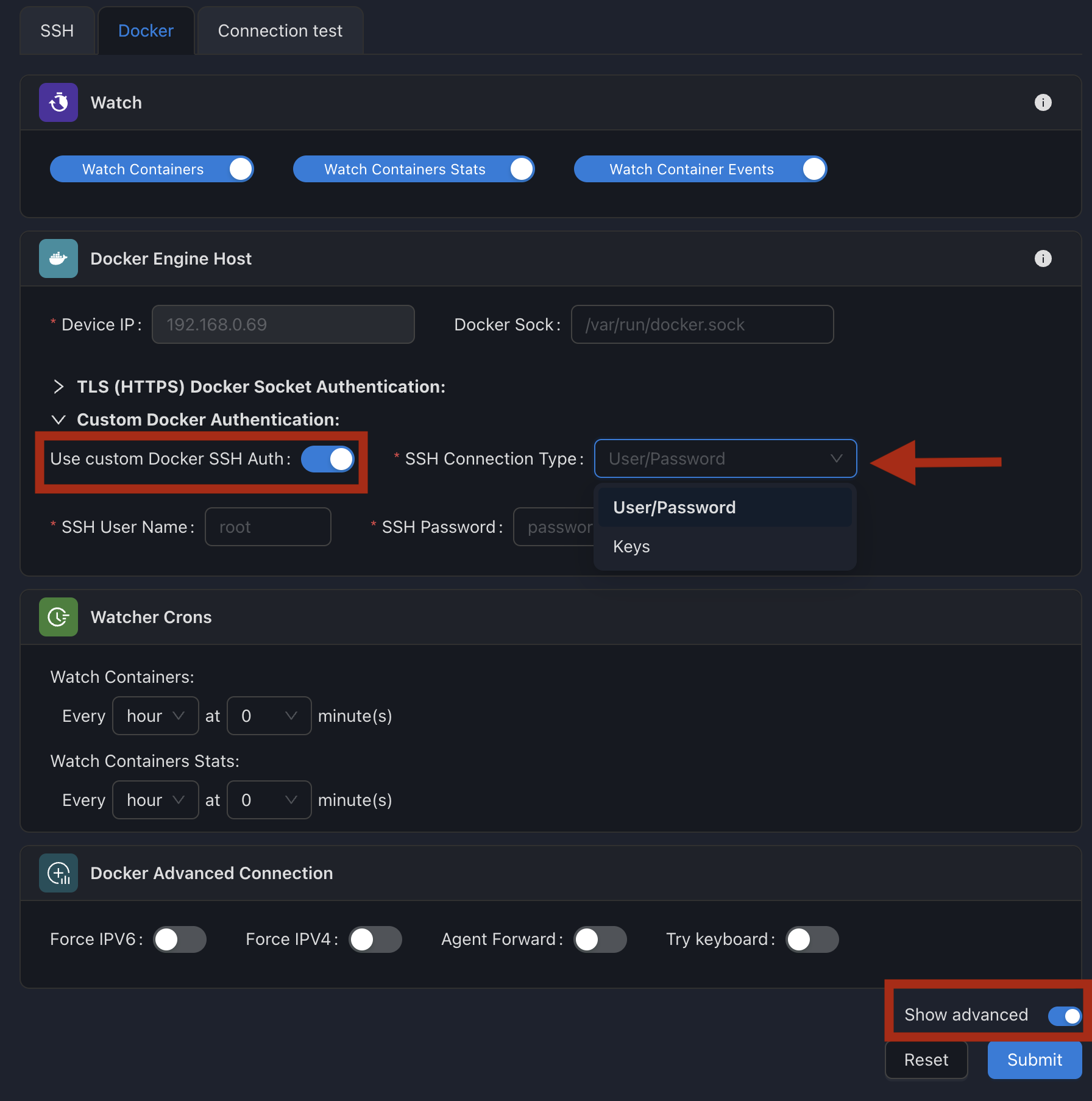Switch to the SSH tab
The image size is (1092, 1101).
[x=57, y=30]
